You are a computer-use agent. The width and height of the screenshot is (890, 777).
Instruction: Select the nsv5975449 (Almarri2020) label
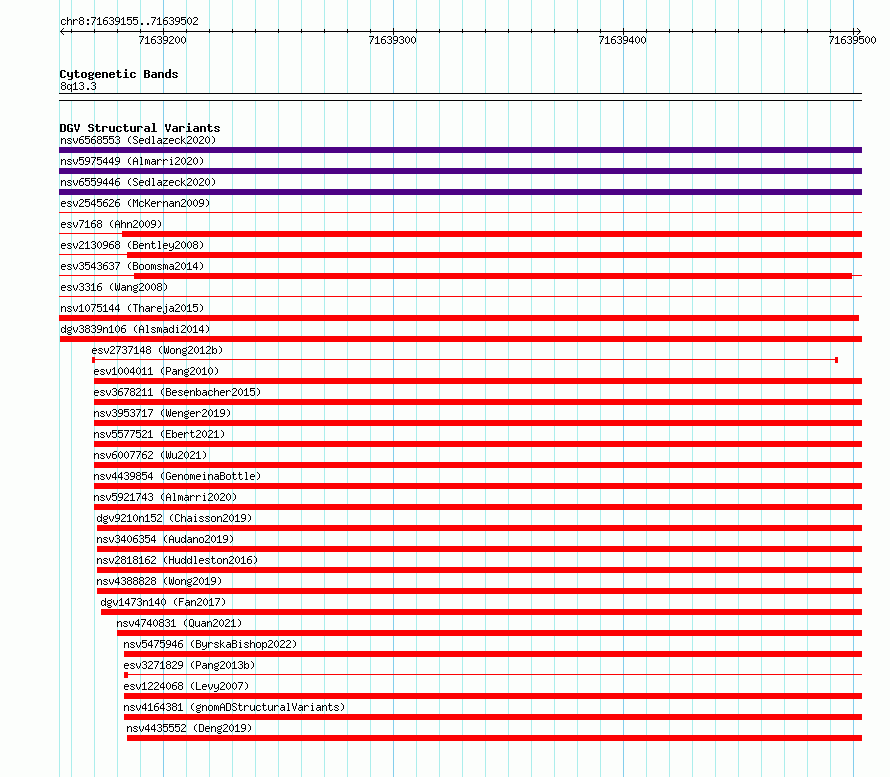point(132,161)
